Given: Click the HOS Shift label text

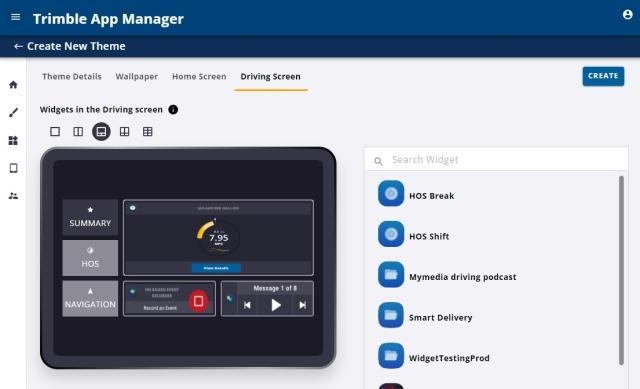Looking at the screenshot, I should point(429,236).
